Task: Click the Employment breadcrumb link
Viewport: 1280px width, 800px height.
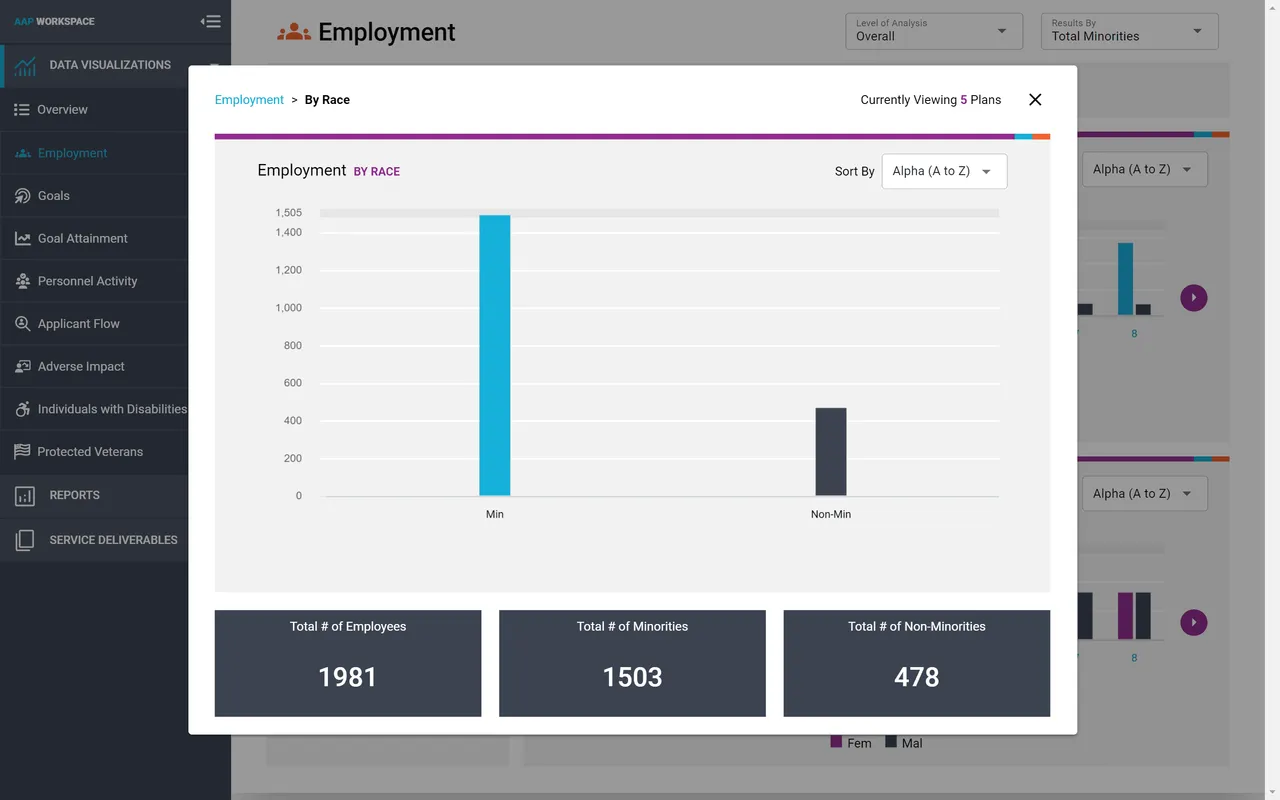Action: (x=249, y=99)
